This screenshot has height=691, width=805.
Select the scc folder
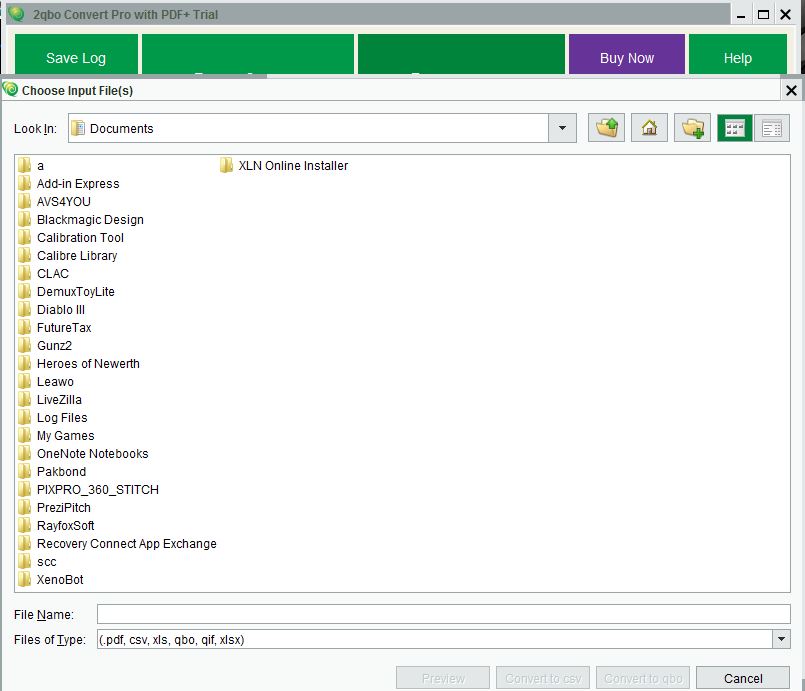(37, 561)
